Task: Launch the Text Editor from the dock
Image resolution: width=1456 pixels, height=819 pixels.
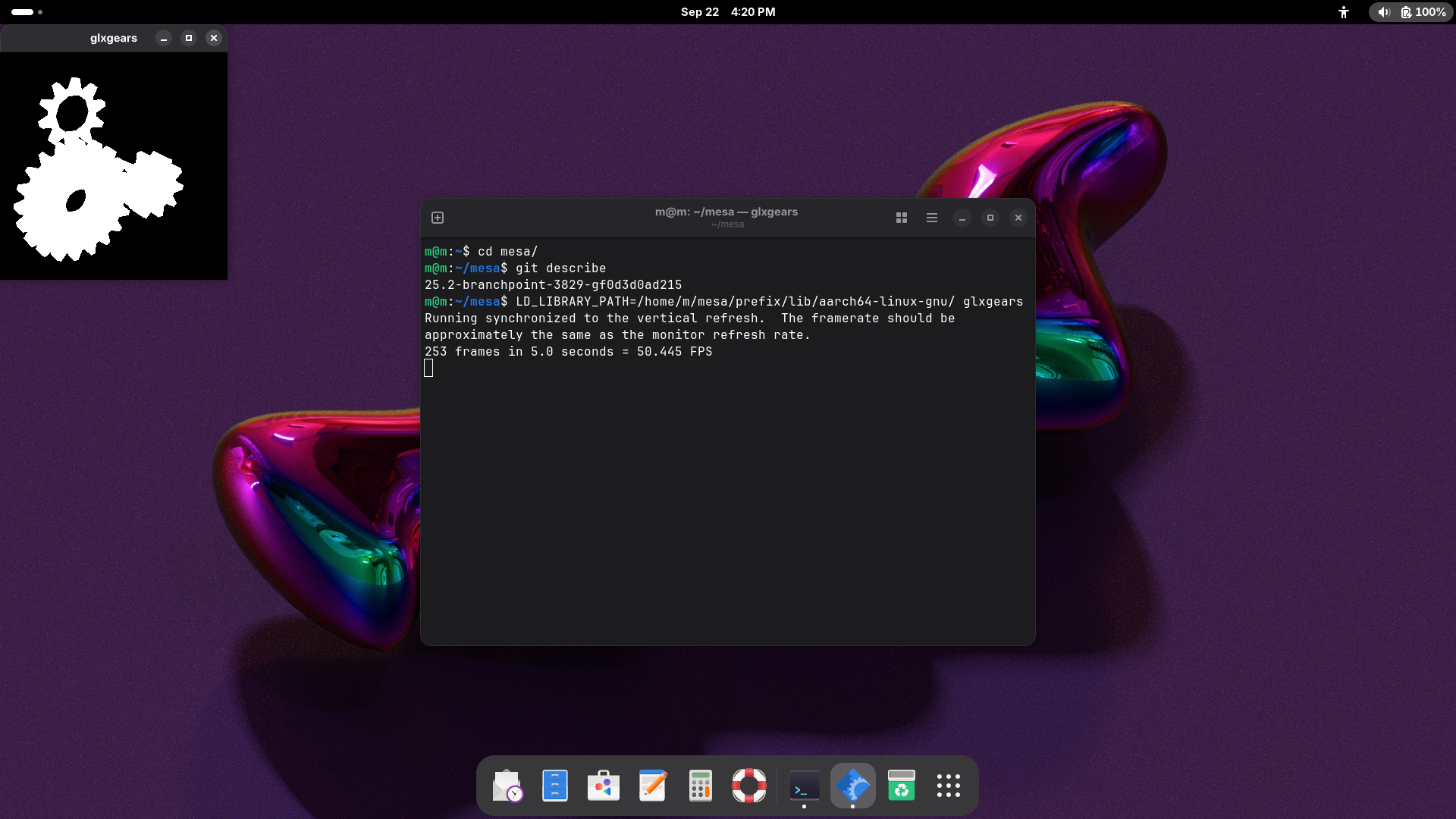Action: pos(652,786)
